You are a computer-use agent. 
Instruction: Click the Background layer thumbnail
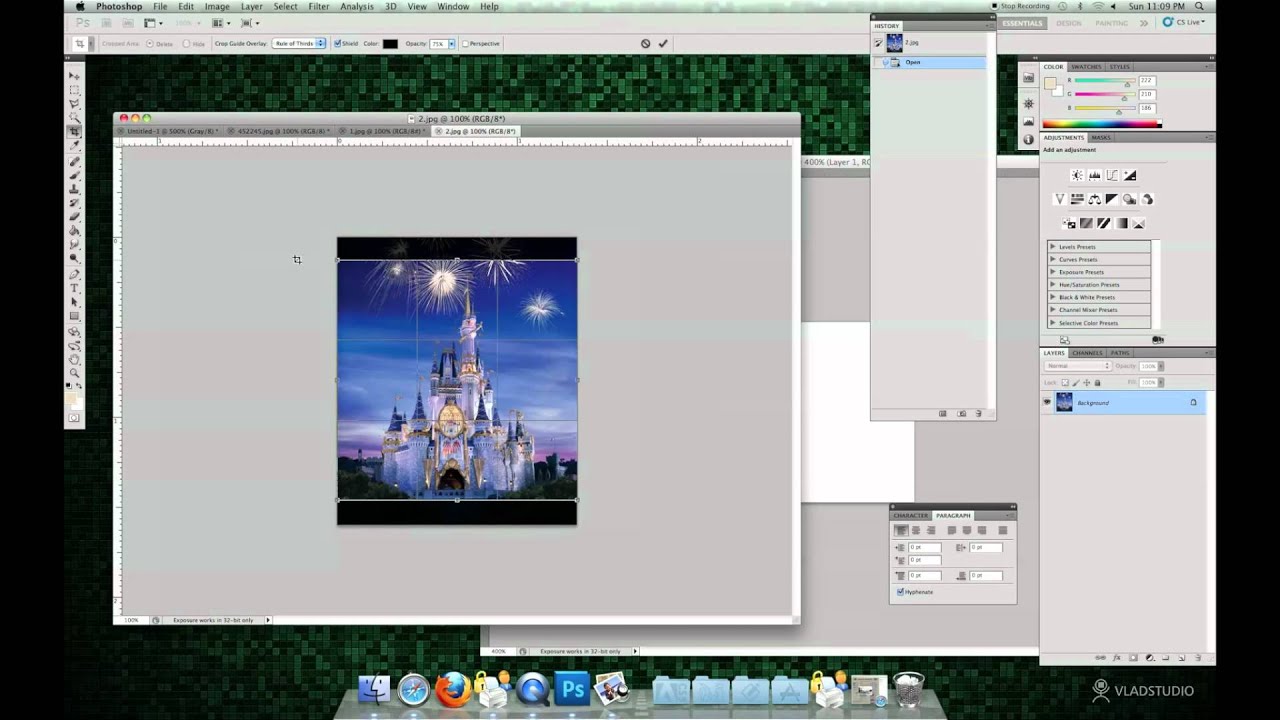1064,402
